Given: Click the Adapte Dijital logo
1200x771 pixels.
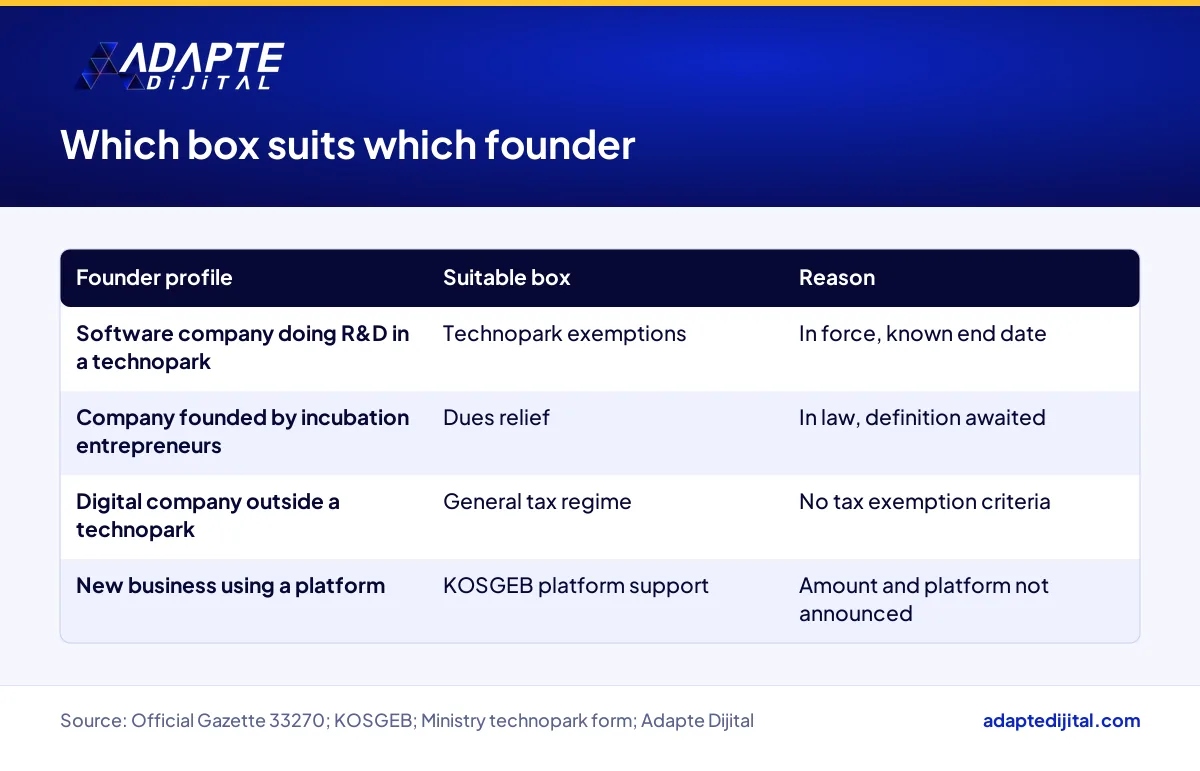Looking at the screenshot, I should (180, 67).
